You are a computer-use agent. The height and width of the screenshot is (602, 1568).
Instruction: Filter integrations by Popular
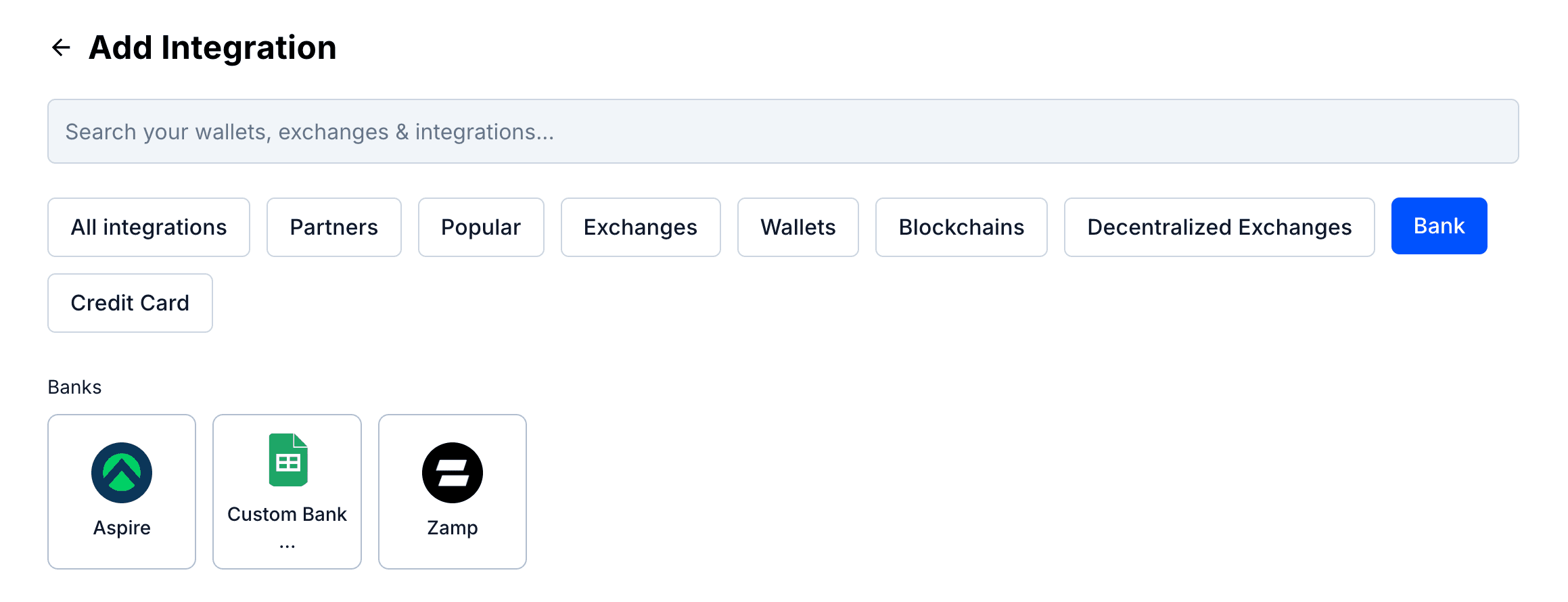[481, 227]
